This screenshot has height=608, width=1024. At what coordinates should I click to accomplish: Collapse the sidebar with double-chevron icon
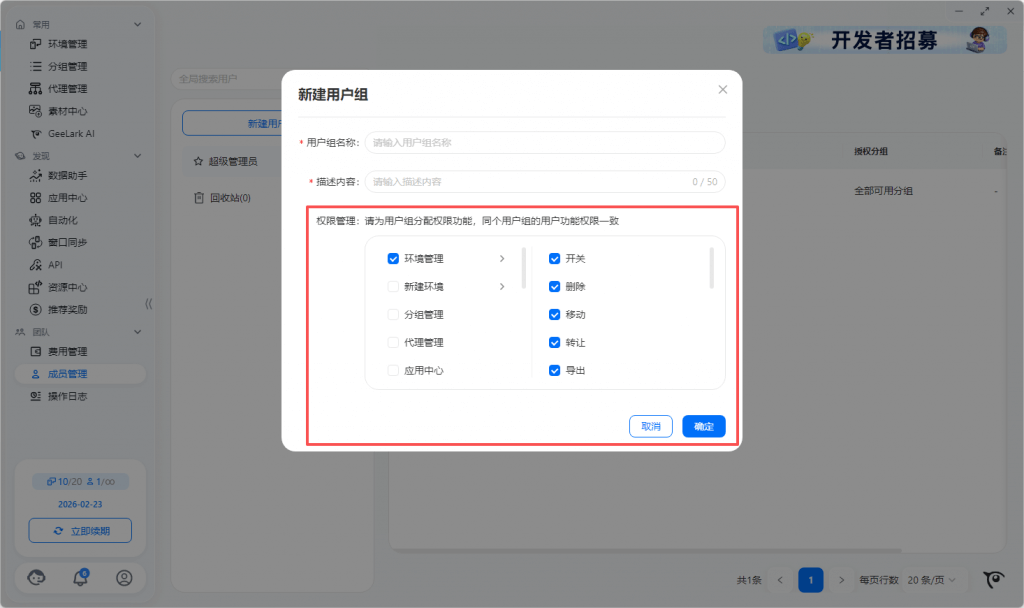pos(149,304)
